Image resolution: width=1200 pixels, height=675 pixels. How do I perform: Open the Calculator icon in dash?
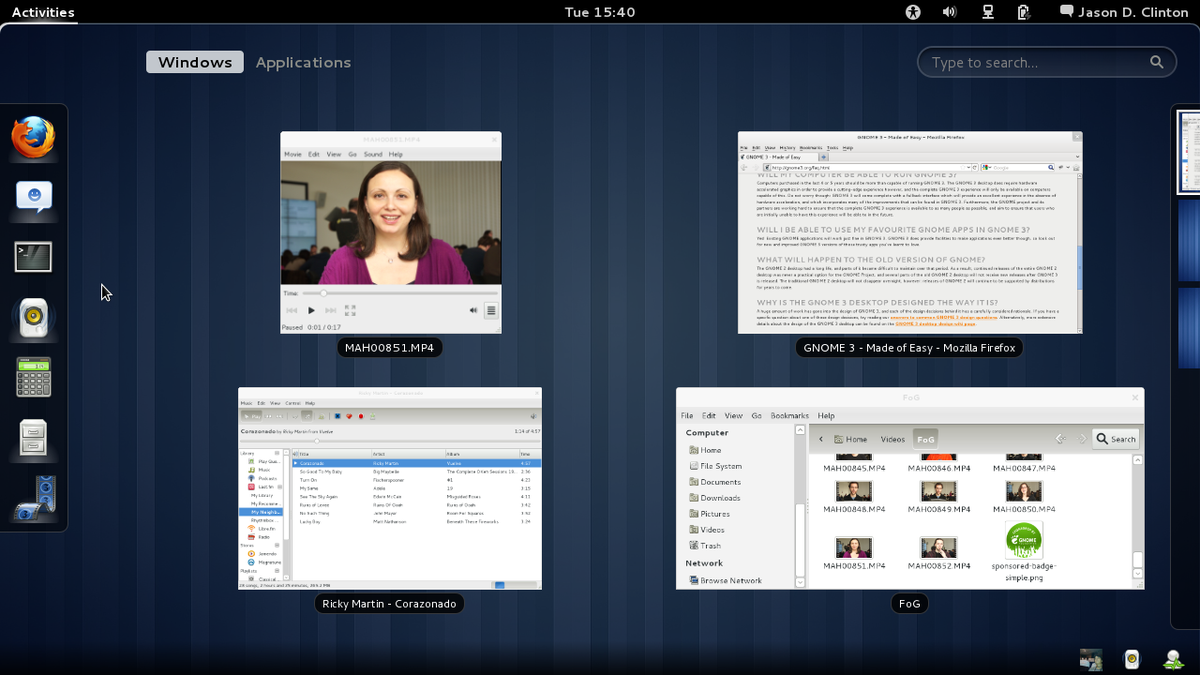34,377
